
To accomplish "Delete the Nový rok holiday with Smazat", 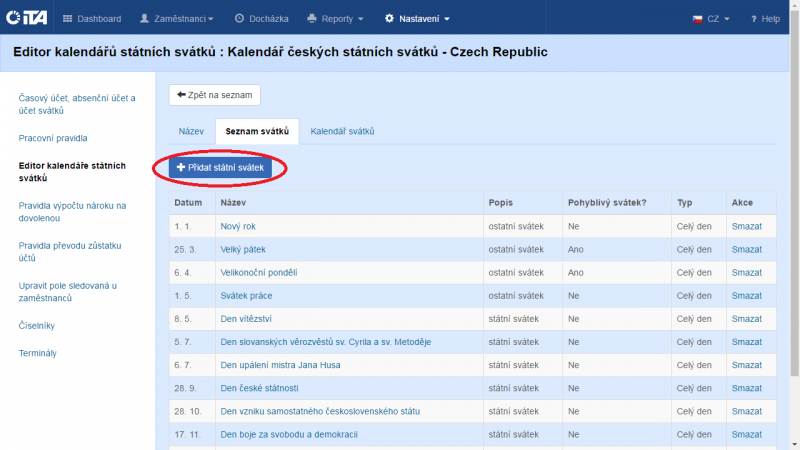I will [746, 227].
